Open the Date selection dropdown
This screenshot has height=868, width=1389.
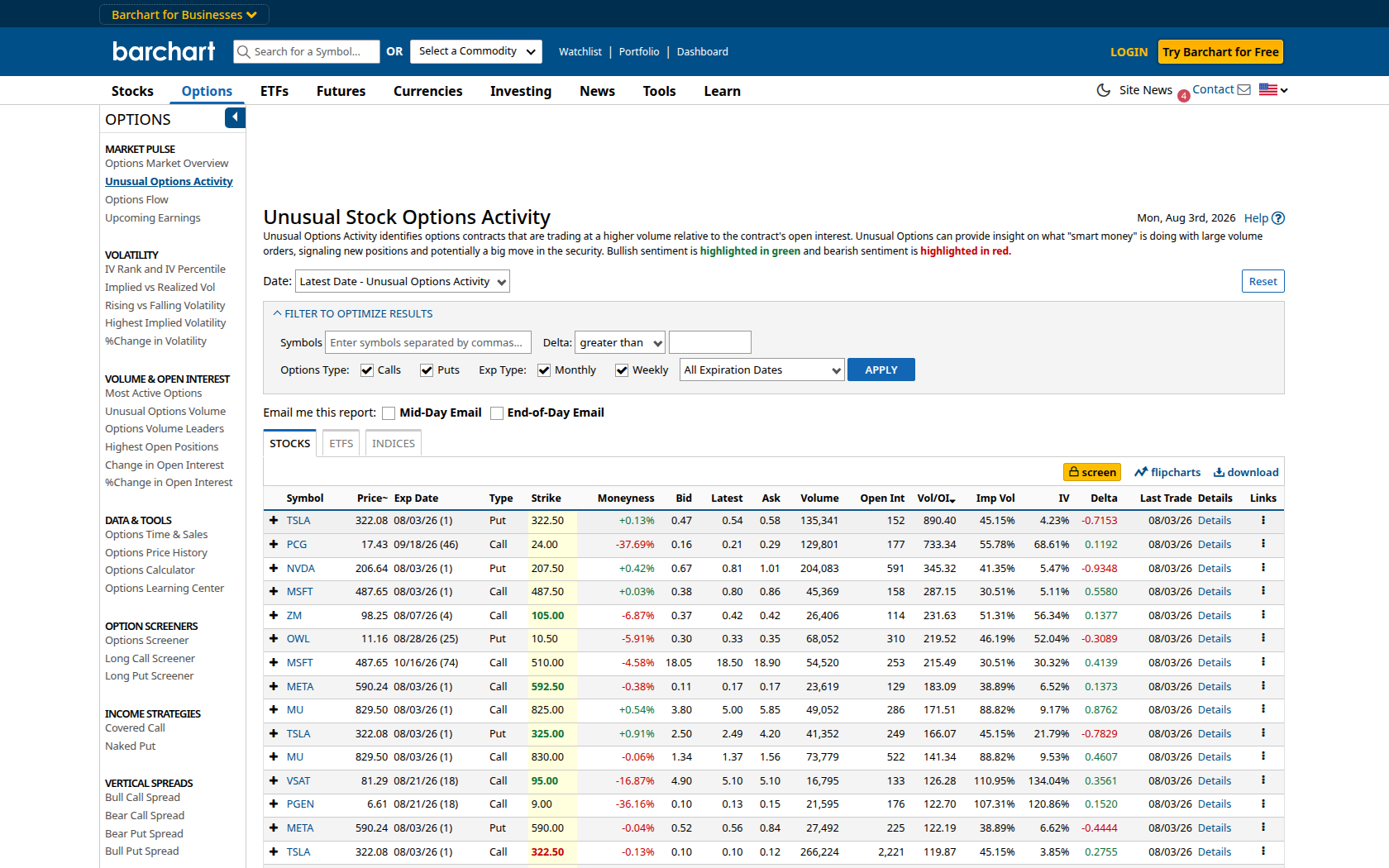403,281
